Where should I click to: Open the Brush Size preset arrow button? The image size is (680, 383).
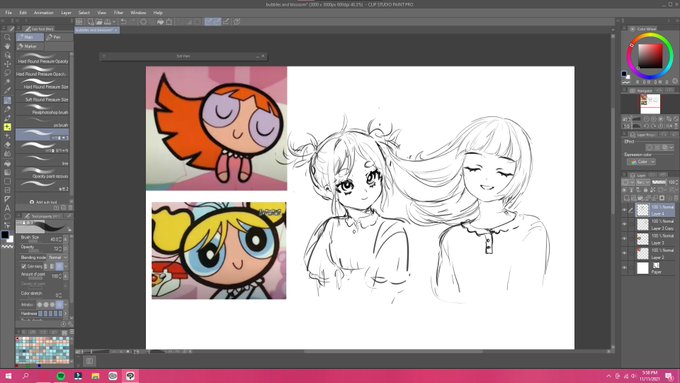coord(66,239)
